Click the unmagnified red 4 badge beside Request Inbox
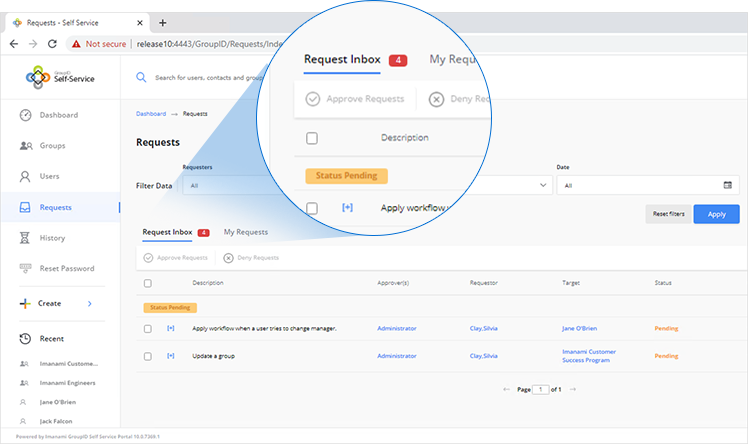This screenshot has height=444, width=748. (204, 233)
